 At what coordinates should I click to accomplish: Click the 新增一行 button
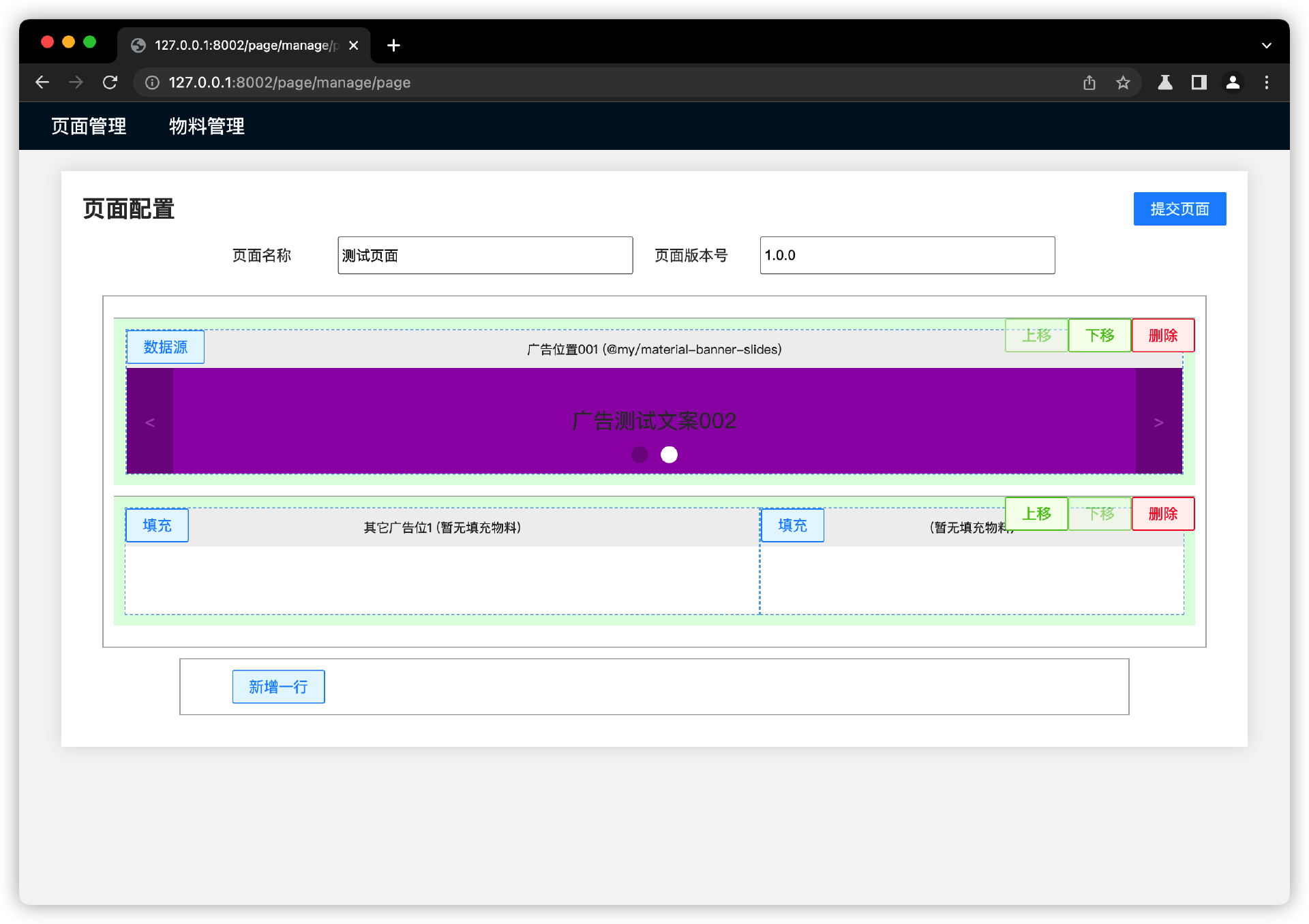[278, 686]
